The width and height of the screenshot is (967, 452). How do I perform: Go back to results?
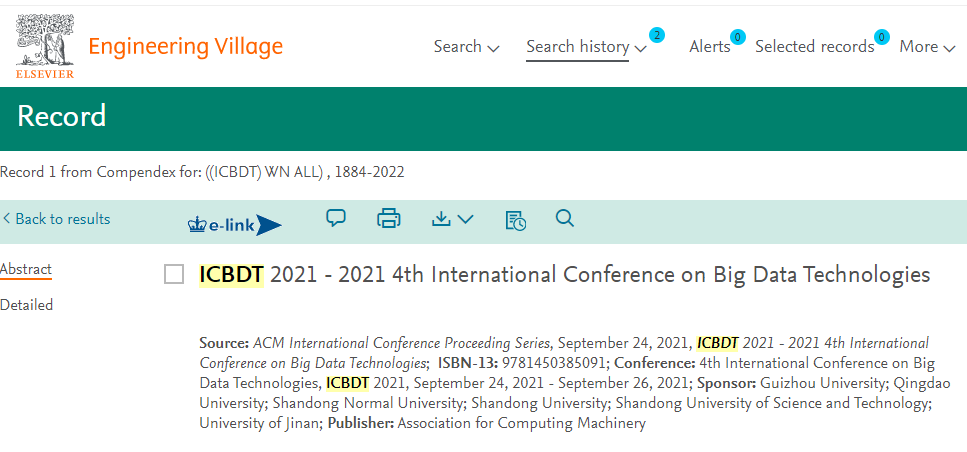pos(57,219)
